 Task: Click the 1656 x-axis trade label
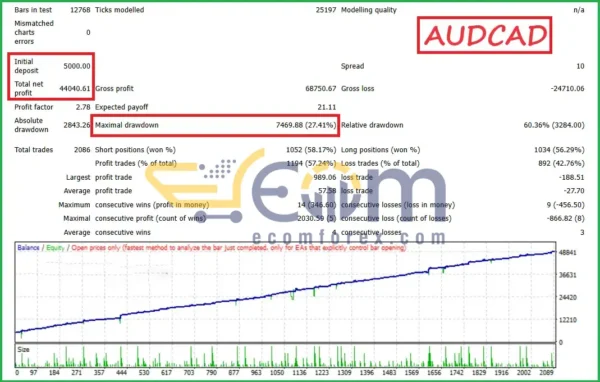tap(434, 372)
